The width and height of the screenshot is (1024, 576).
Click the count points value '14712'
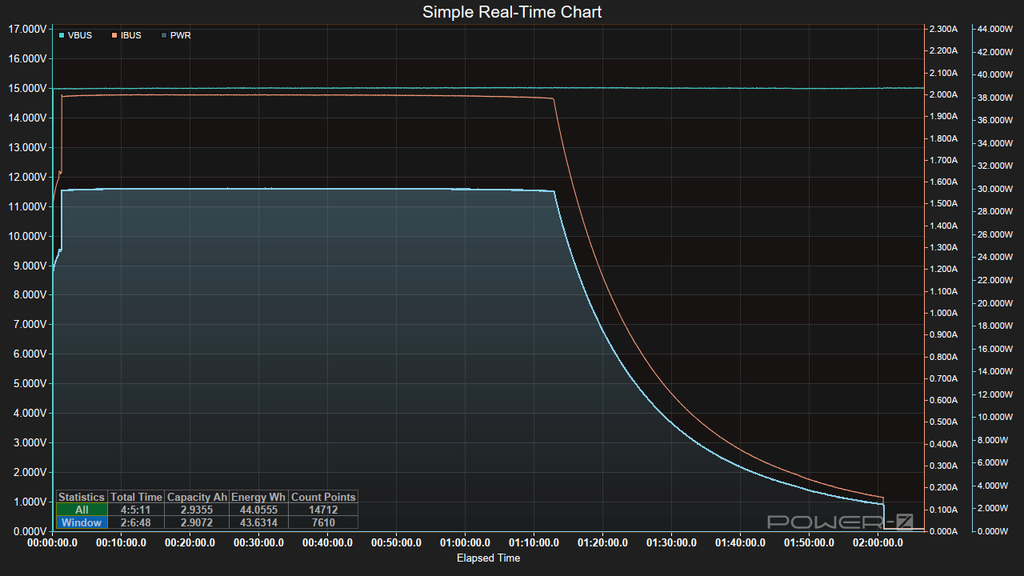click(x=323, y=510)
